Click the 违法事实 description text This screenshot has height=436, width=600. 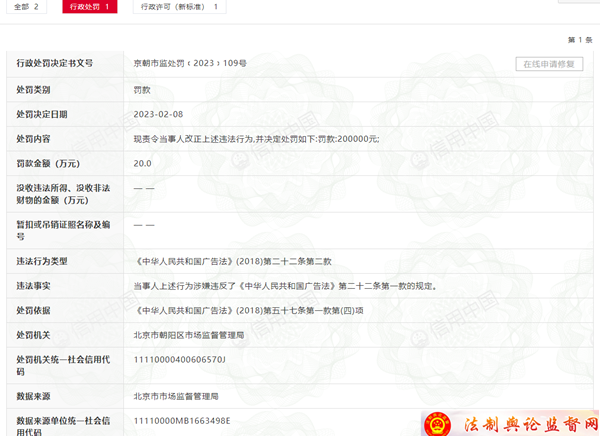click(285, 286)
